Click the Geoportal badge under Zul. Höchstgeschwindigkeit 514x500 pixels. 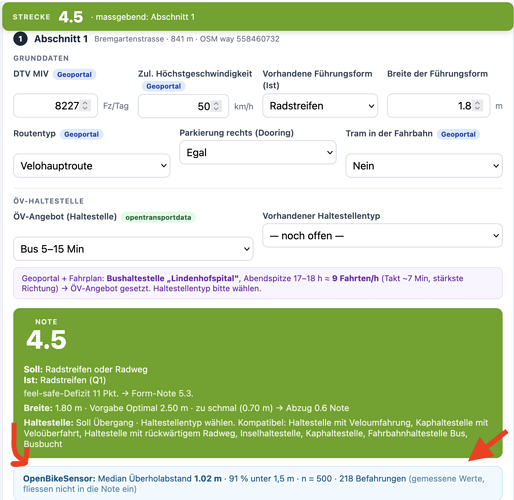tap(163, 86)
